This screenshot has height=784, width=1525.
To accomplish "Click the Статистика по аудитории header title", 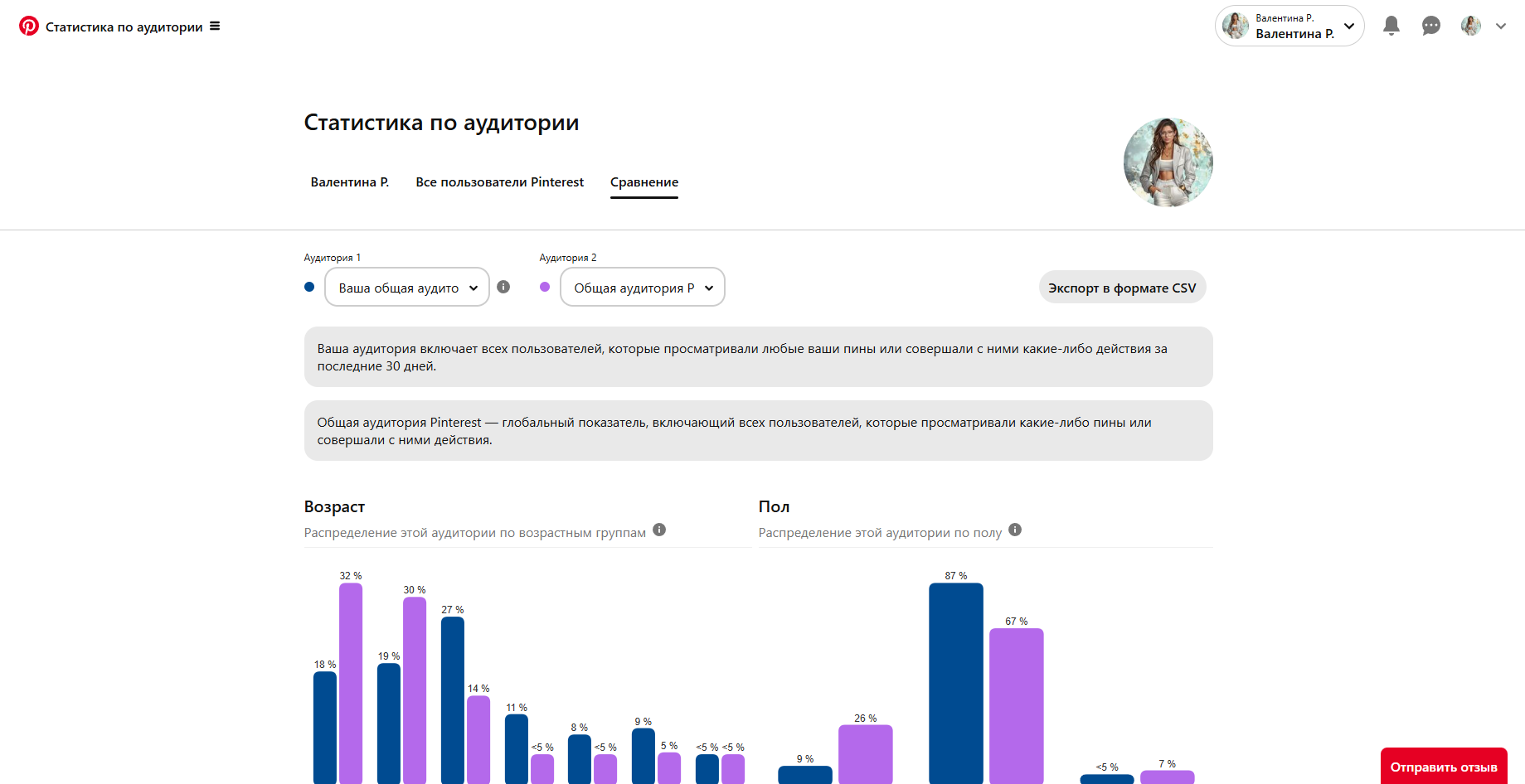I will [124, 27].
